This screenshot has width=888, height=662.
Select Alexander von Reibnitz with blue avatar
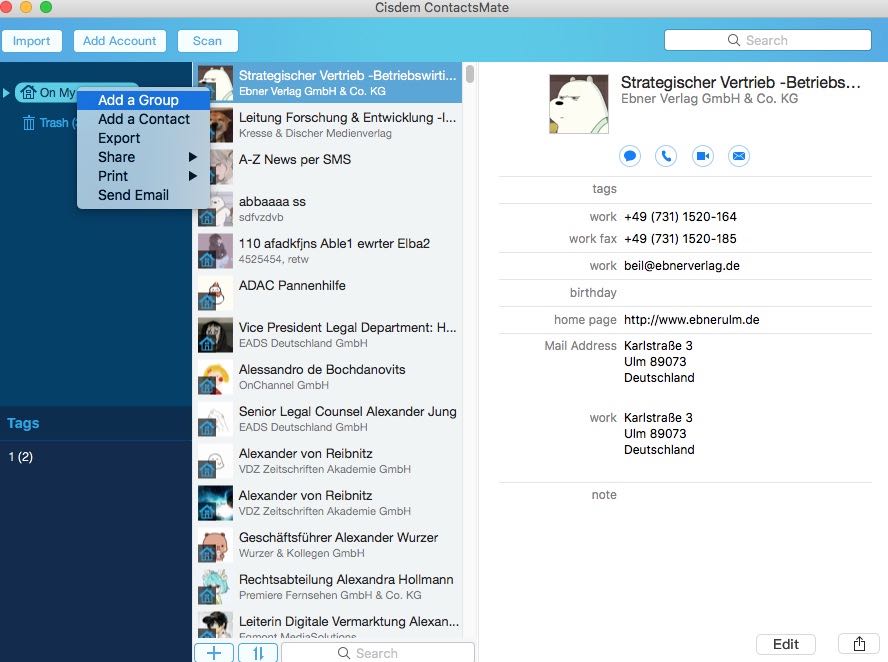tap(328, 503)
